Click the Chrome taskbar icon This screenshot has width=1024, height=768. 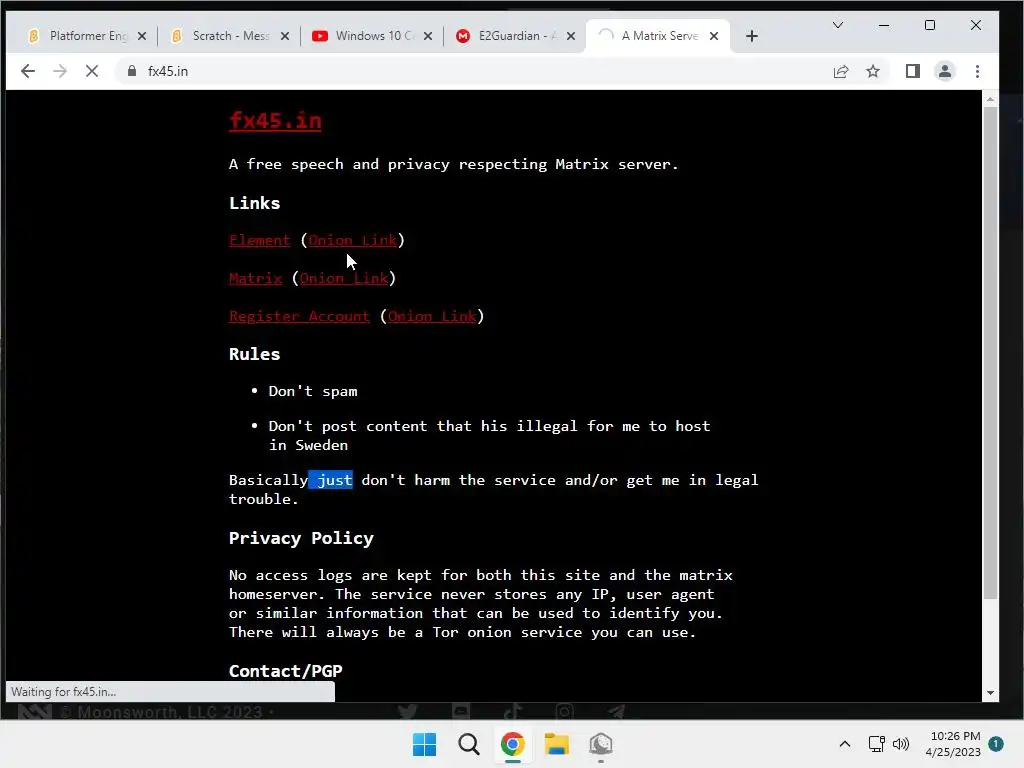[x=513, y=744]
